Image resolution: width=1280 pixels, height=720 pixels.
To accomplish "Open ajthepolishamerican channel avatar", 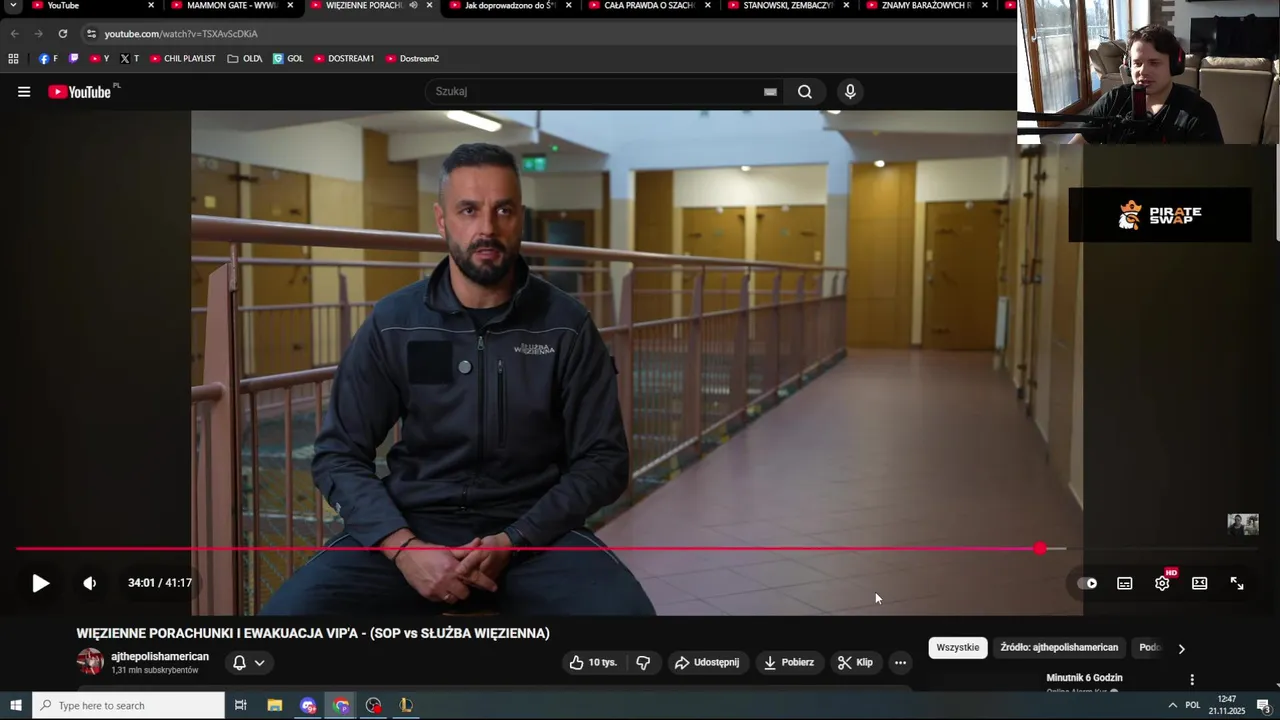I will click(90, 662).
